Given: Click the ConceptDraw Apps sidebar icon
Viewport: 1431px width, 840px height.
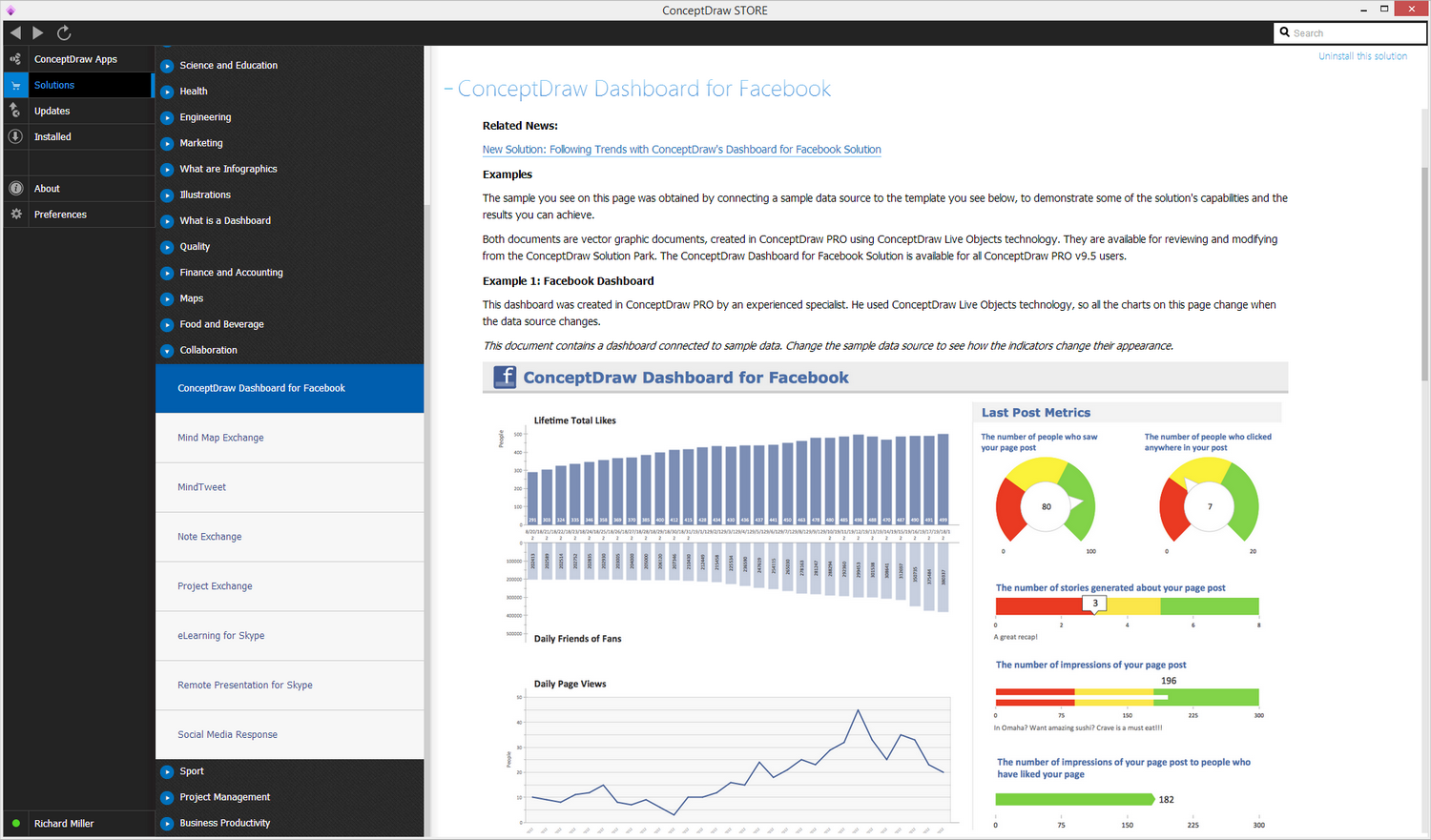Looking at the screenshot, I should (x=15, y=59).
